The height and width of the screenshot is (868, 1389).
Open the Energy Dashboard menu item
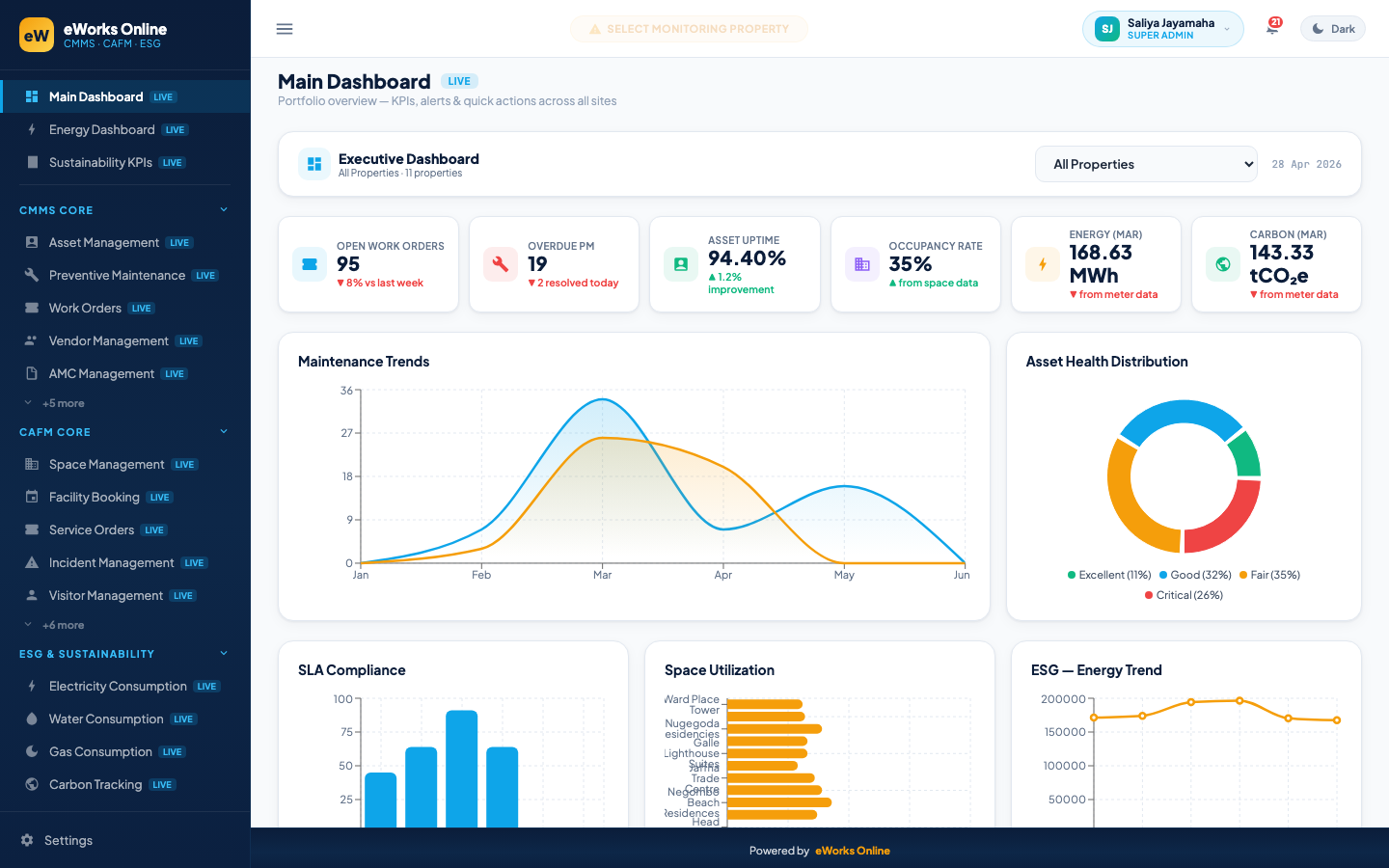[x=125, y=129]
